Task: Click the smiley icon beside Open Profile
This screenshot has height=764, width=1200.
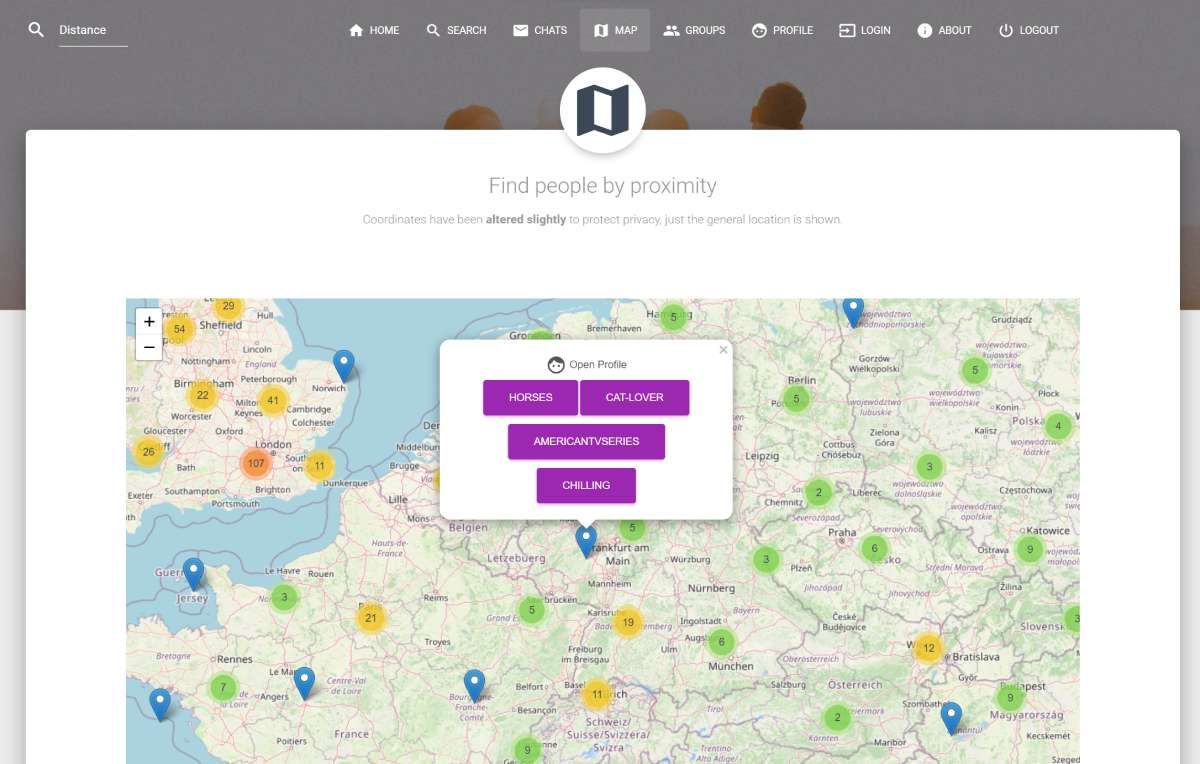Action: (555, 364)
